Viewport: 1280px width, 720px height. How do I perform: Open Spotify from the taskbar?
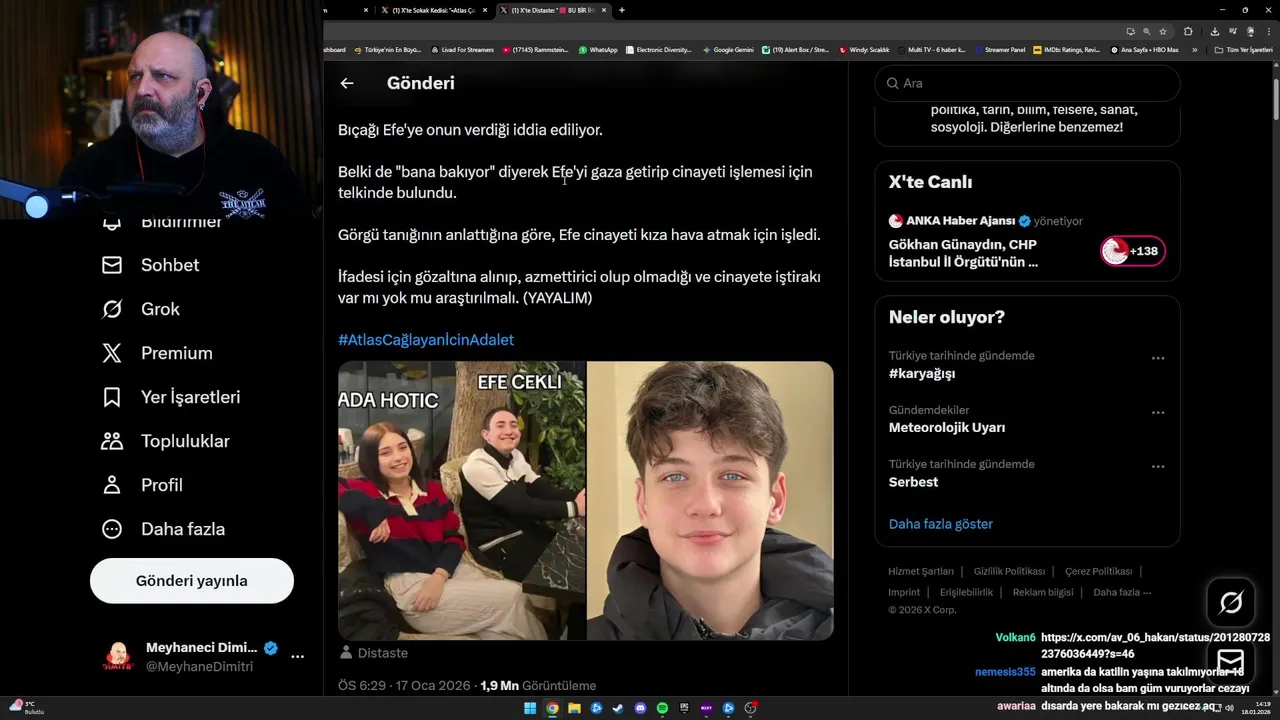click(x=662, y=708)
